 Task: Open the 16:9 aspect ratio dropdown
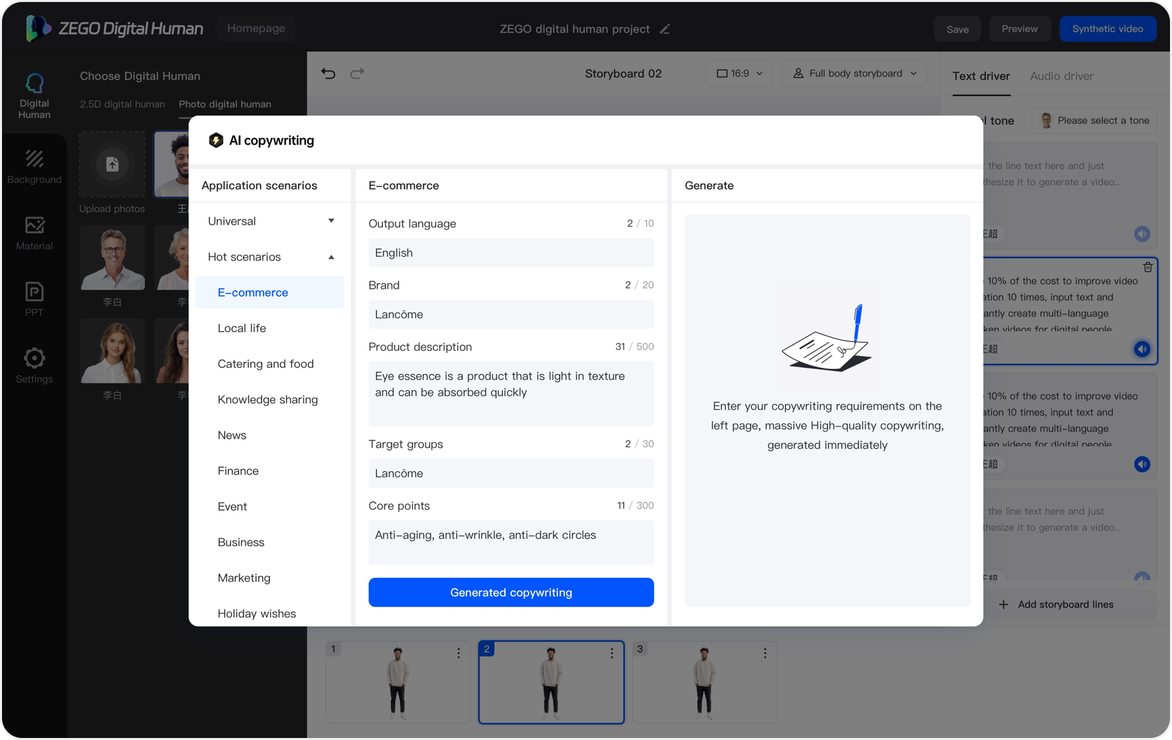[739, 73]
